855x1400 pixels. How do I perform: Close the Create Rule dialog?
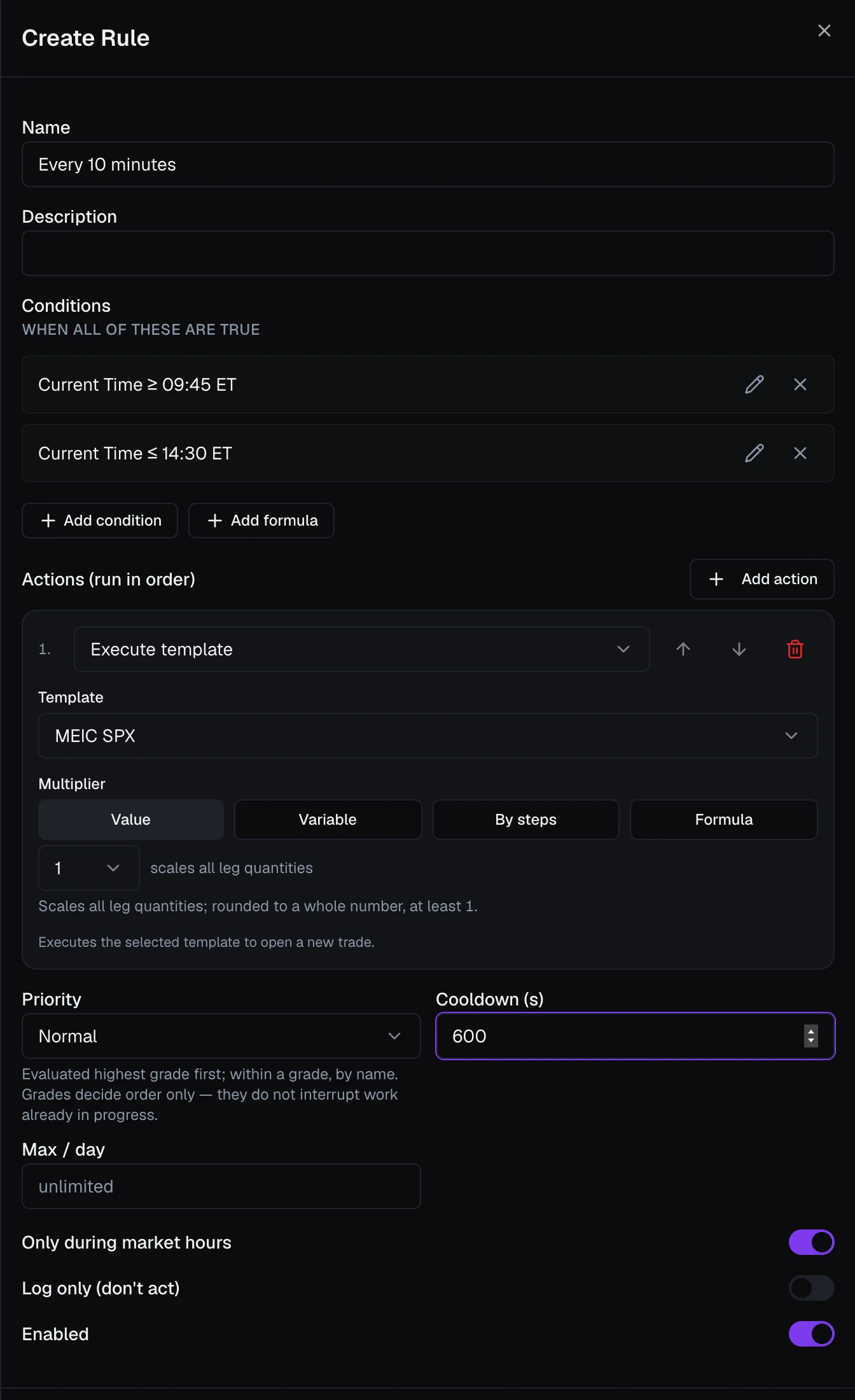tap(824, 31)
